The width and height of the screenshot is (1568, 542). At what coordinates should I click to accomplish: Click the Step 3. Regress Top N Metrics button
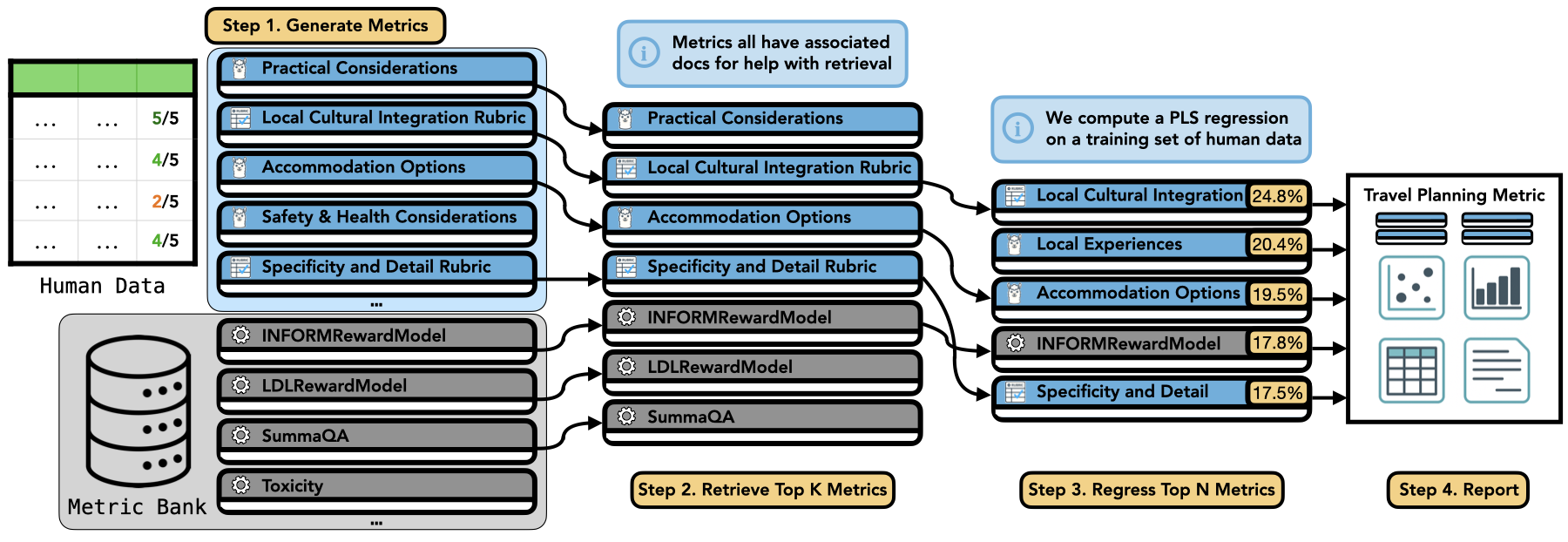tap(1151, 490)
